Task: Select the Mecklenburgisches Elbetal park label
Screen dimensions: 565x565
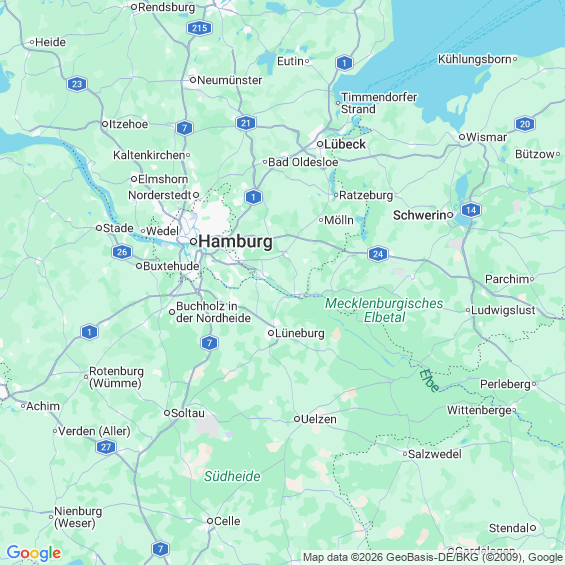Action: 384,310
